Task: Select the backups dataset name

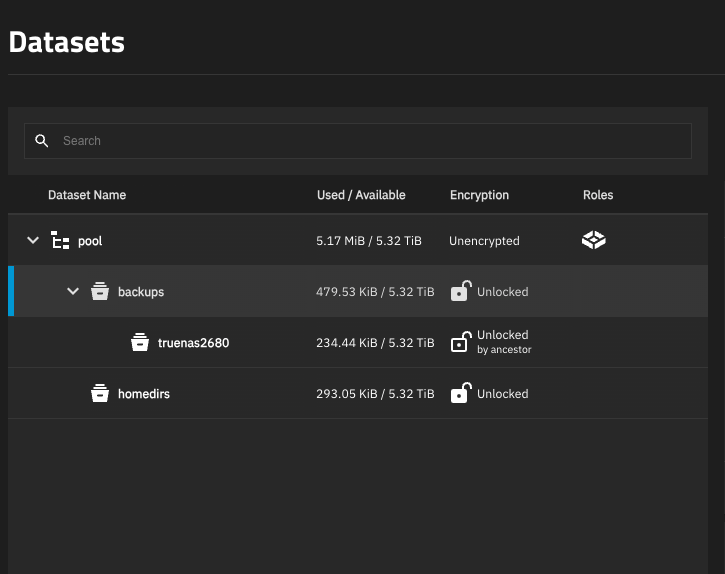Action: click(141, 292)
